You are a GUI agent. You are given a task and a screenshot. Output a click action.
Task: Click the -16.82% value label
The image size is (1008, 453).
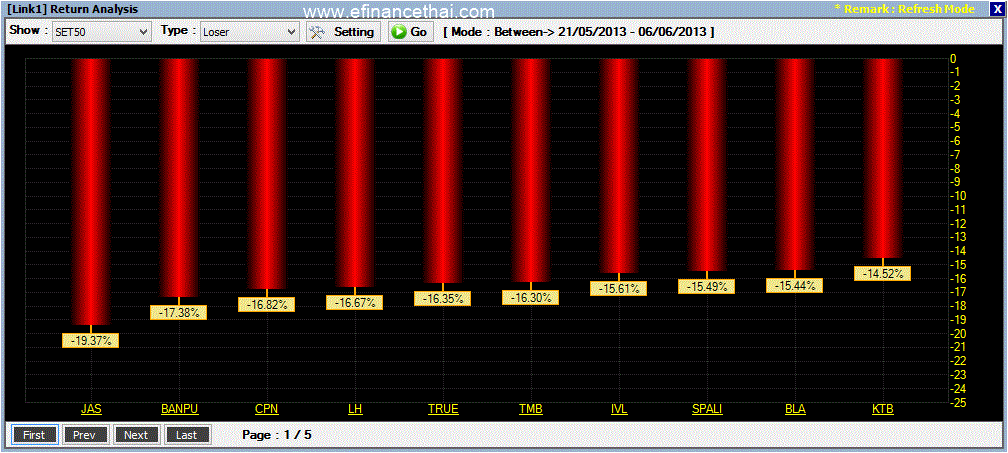(267, 305)
